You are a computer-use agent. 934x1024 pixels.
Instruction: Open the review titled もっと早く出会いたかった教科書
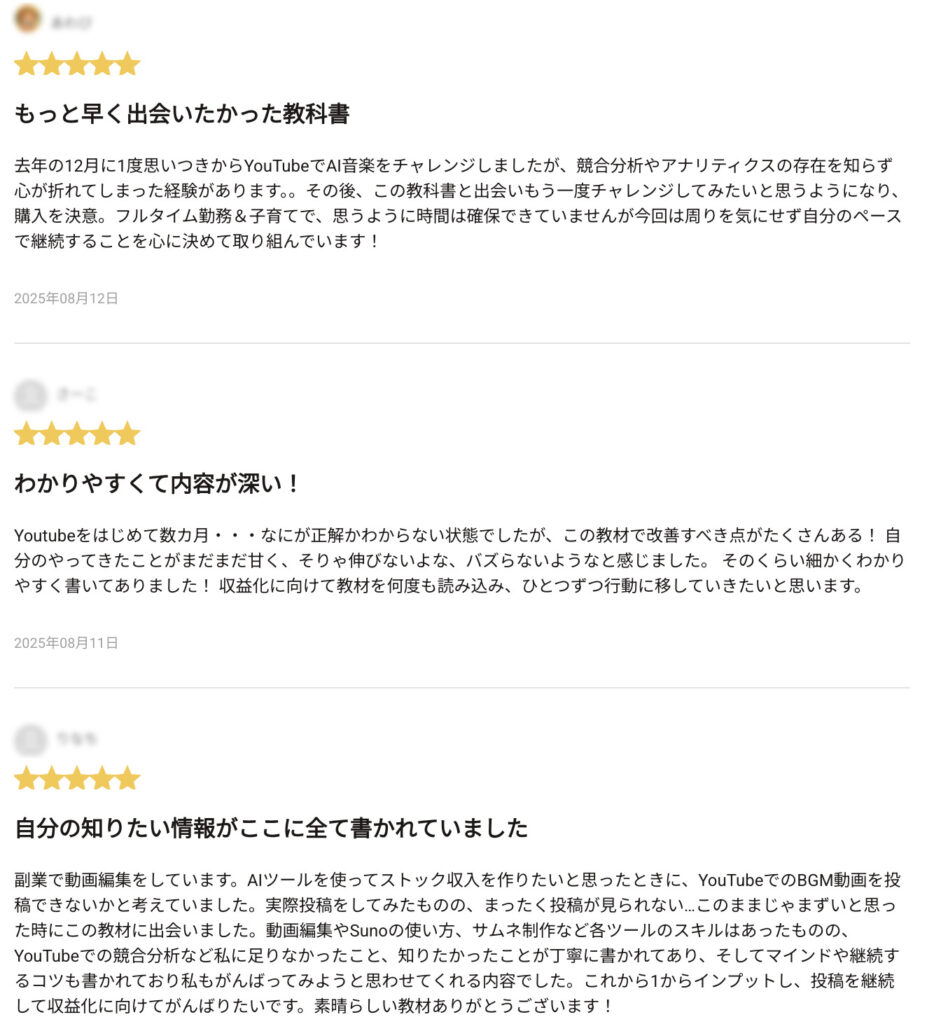182,114
